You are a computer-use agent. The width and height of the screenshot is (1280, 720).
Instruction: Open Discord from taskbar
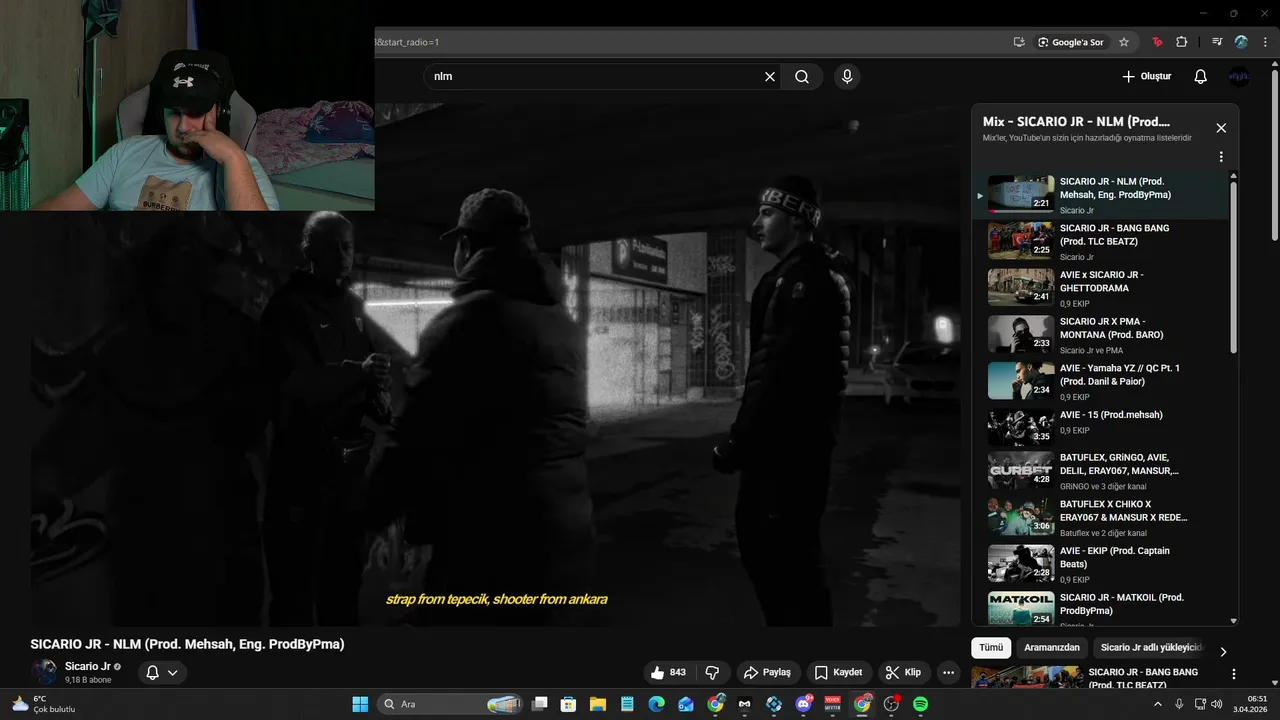(803, 704)
